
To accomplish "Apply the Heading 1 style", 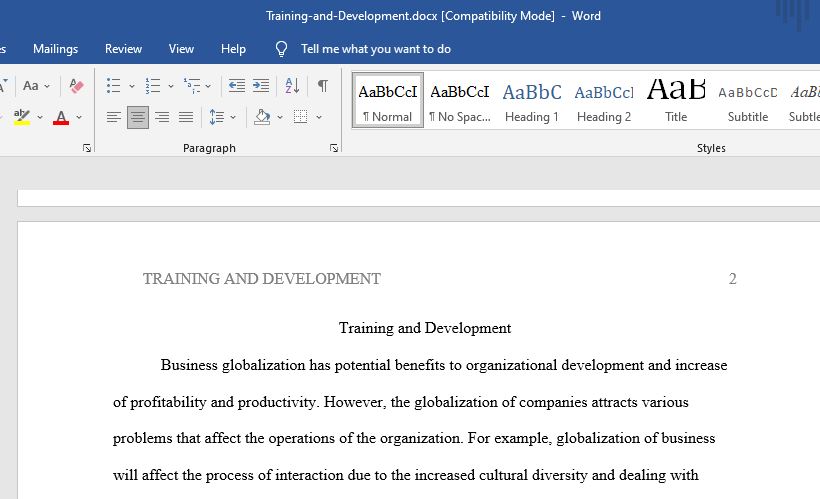I will (532, 100).
